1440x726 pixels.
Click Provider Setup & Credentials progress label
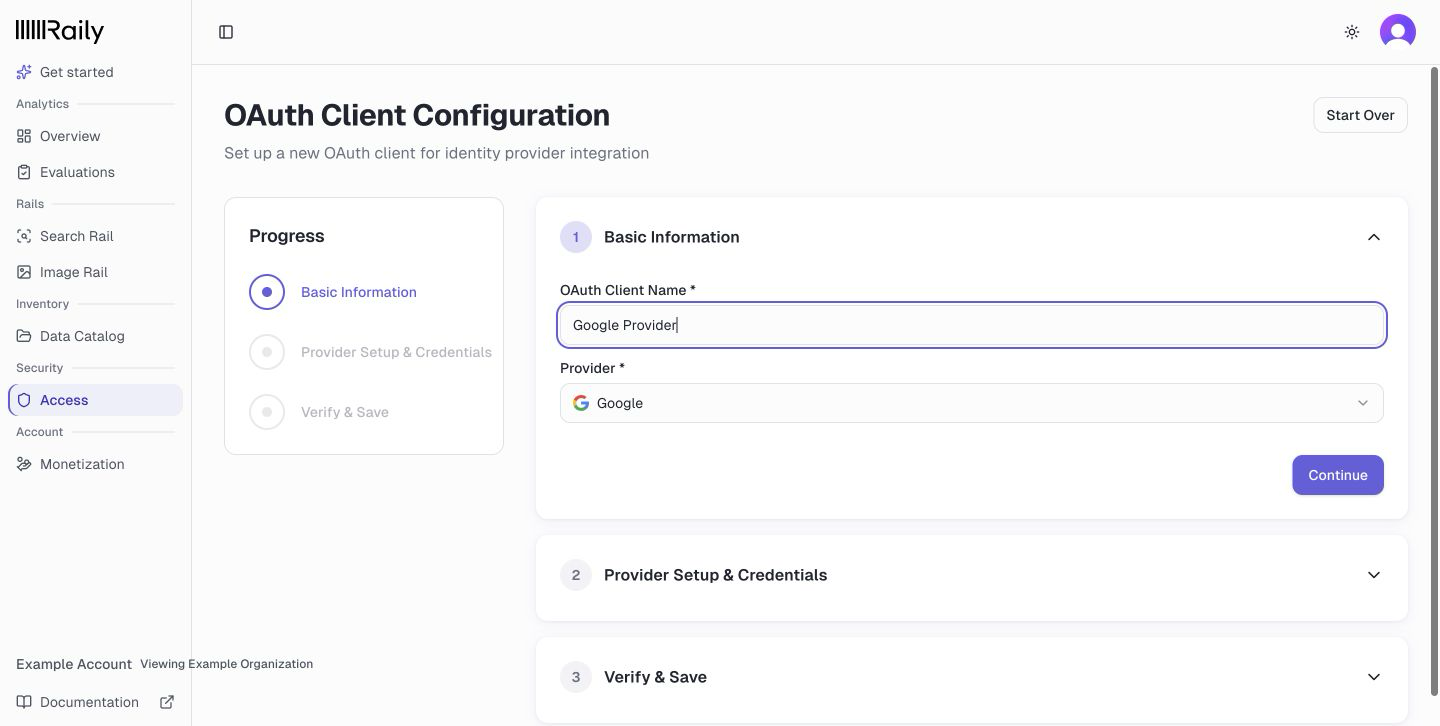(396, 352)
